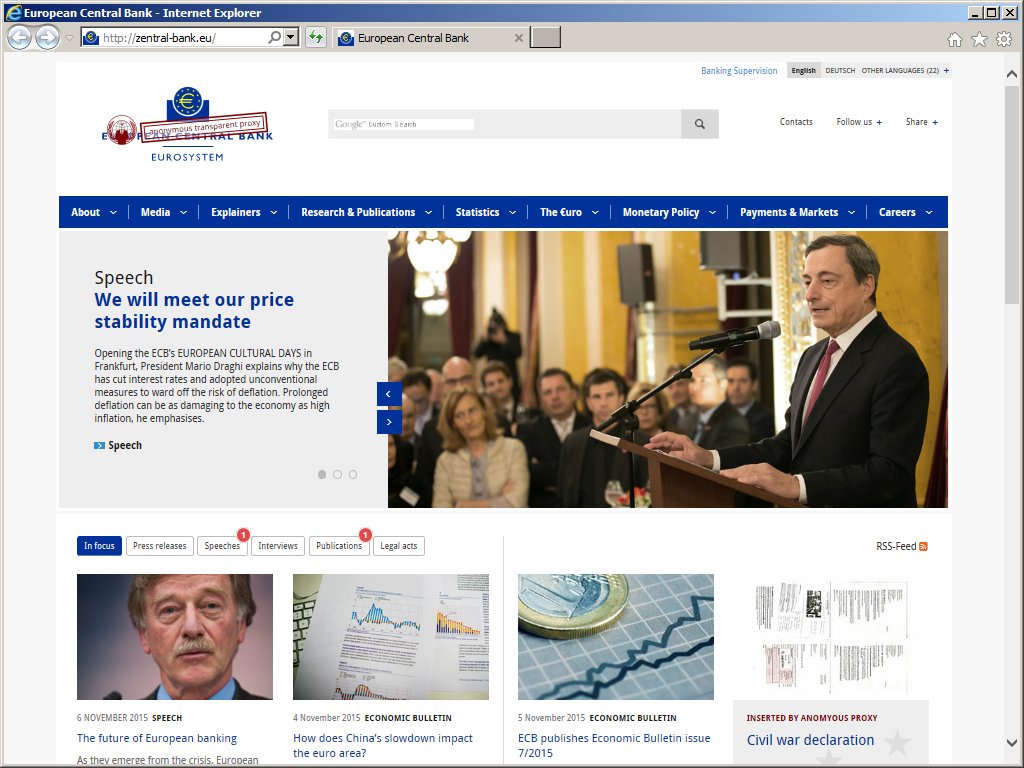The width and height of the screenshot is (1024, 768).
Task: Open the RSS-Feed orange icon
Action: (923, 547)
